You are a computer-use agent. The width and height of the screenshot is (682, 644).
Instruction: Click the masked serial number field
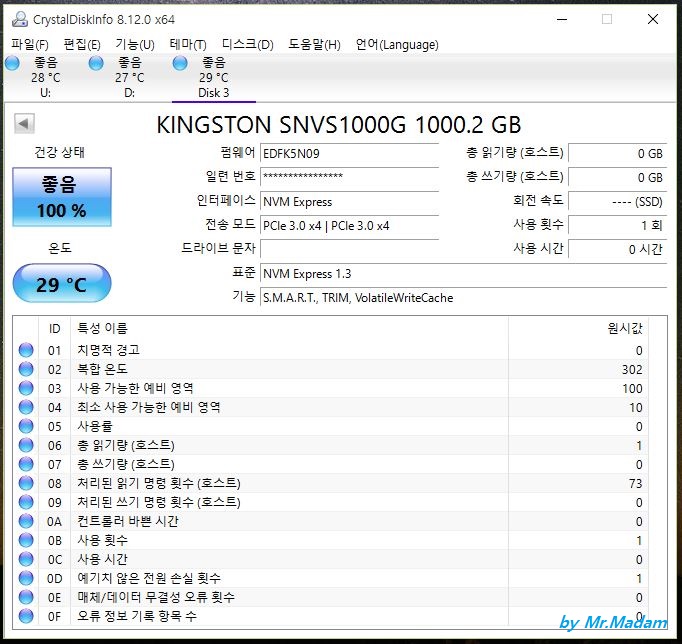349,177
